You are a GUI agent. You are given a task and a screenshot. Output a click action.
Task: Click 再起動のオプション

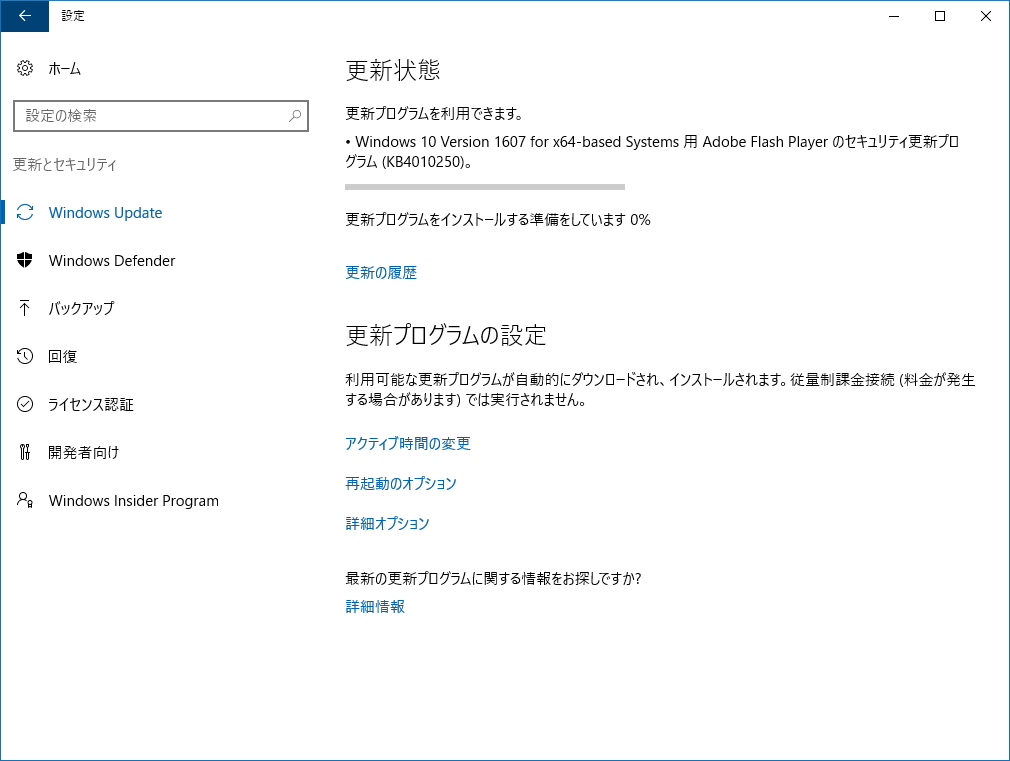[401, 483]
